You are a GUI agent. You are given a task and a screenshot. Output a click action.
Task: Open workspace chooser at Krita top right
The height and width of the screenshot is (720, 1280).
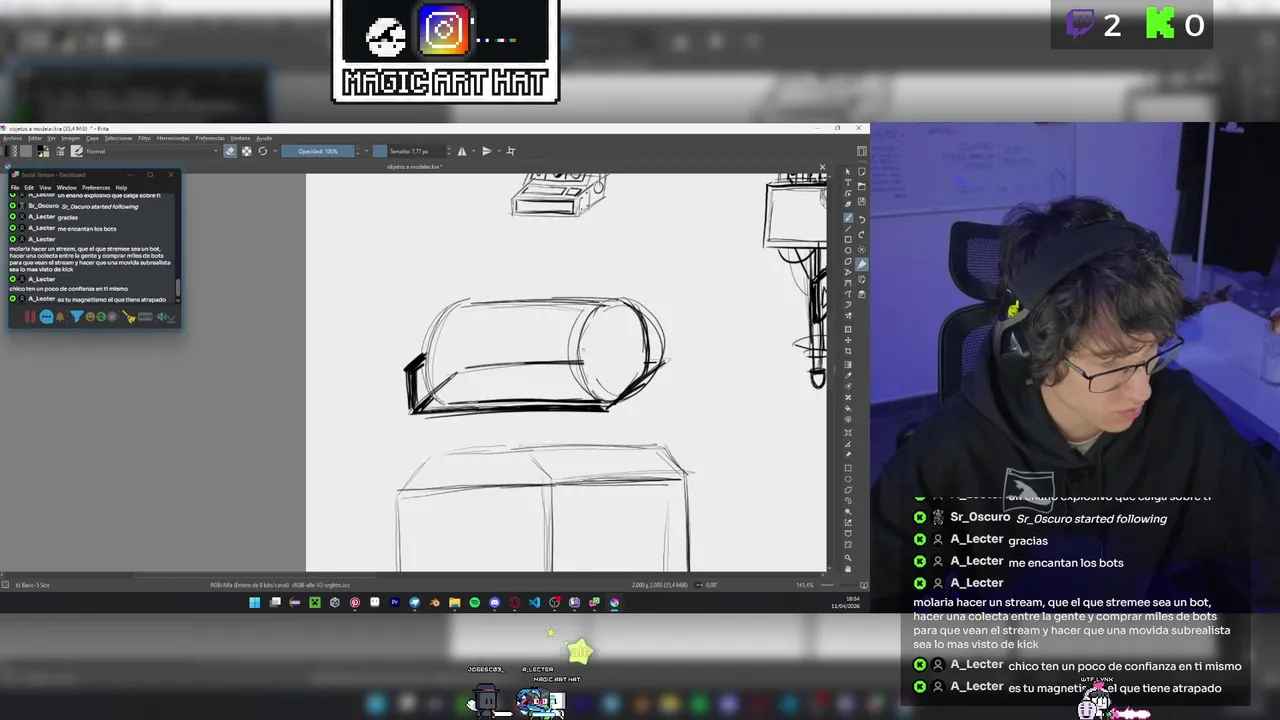point(862,151)
